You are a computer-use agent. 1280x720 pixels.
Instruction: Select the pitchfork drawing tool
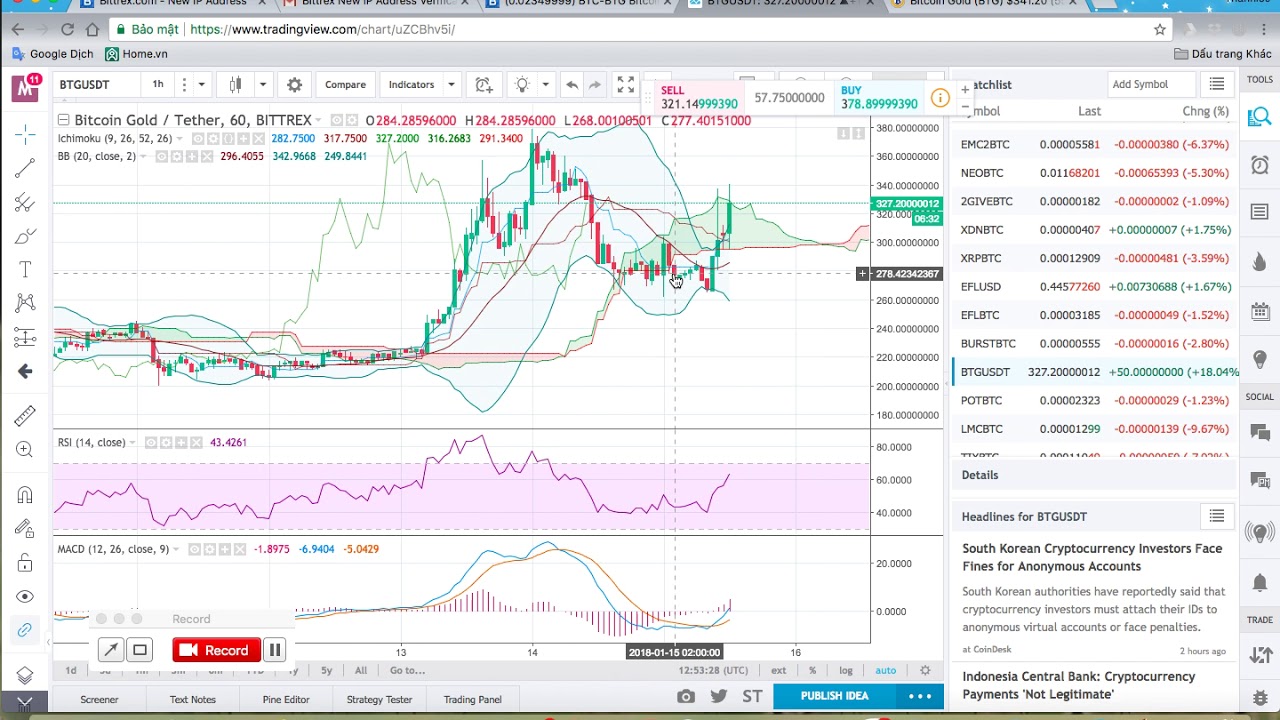point(26,203)
